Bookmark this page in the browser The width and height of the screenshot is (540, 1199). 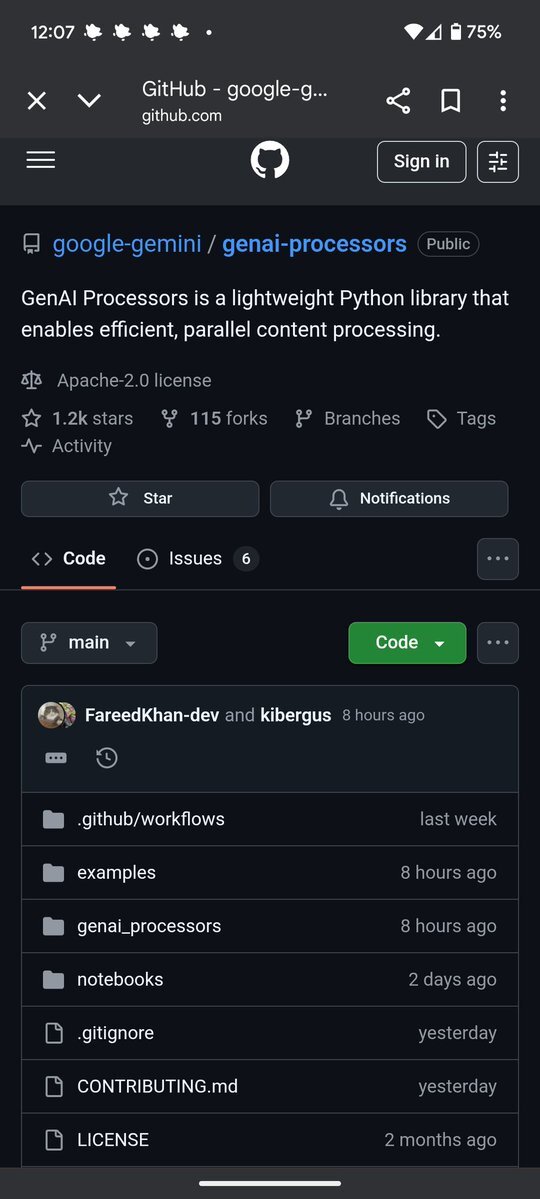(451, 101)
